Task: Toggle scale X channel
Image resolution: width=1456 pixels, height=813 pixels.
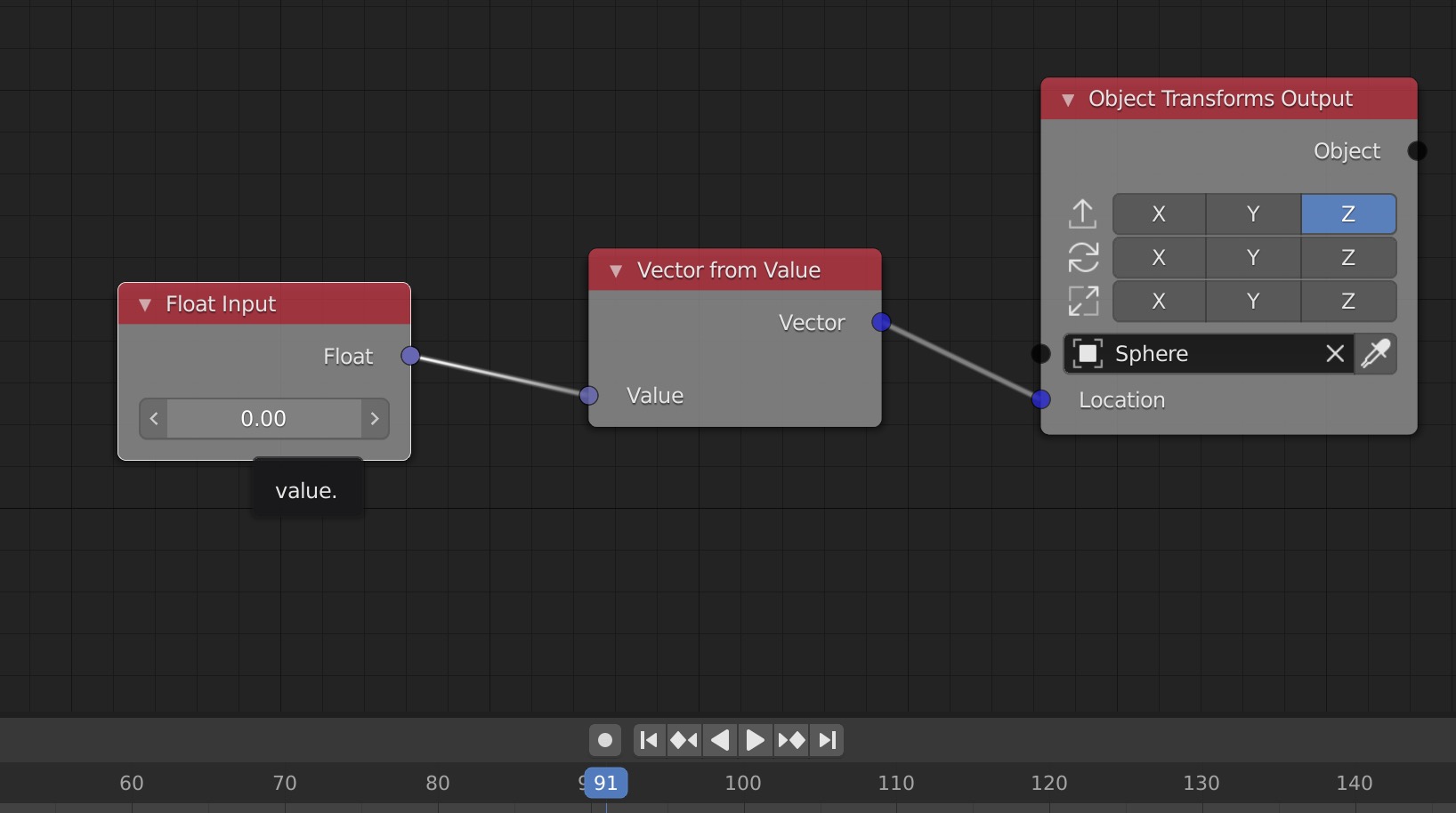Action: click(x=1159, y=302)
